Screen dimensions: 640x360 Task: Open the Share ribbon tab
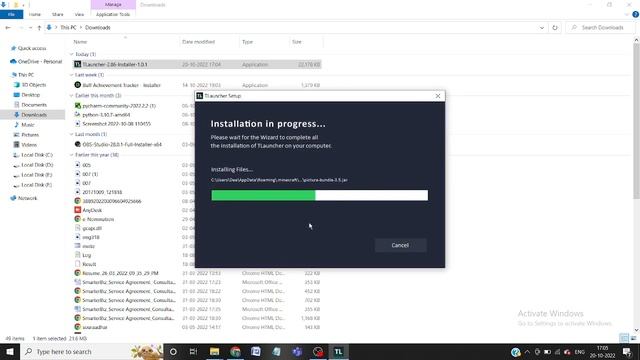point(58,14)
